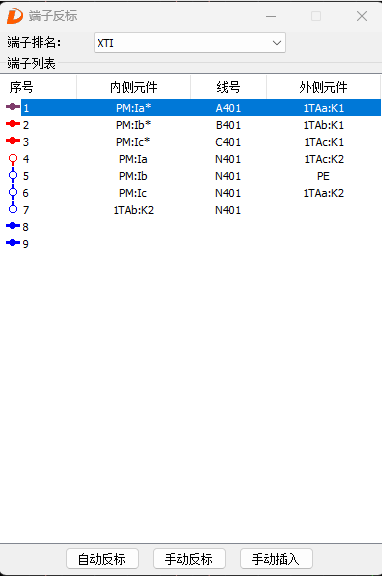Click the 手动插入 button
Viewport: 382px width, 576px height.
pyautogui.click(x=276, y=559)
